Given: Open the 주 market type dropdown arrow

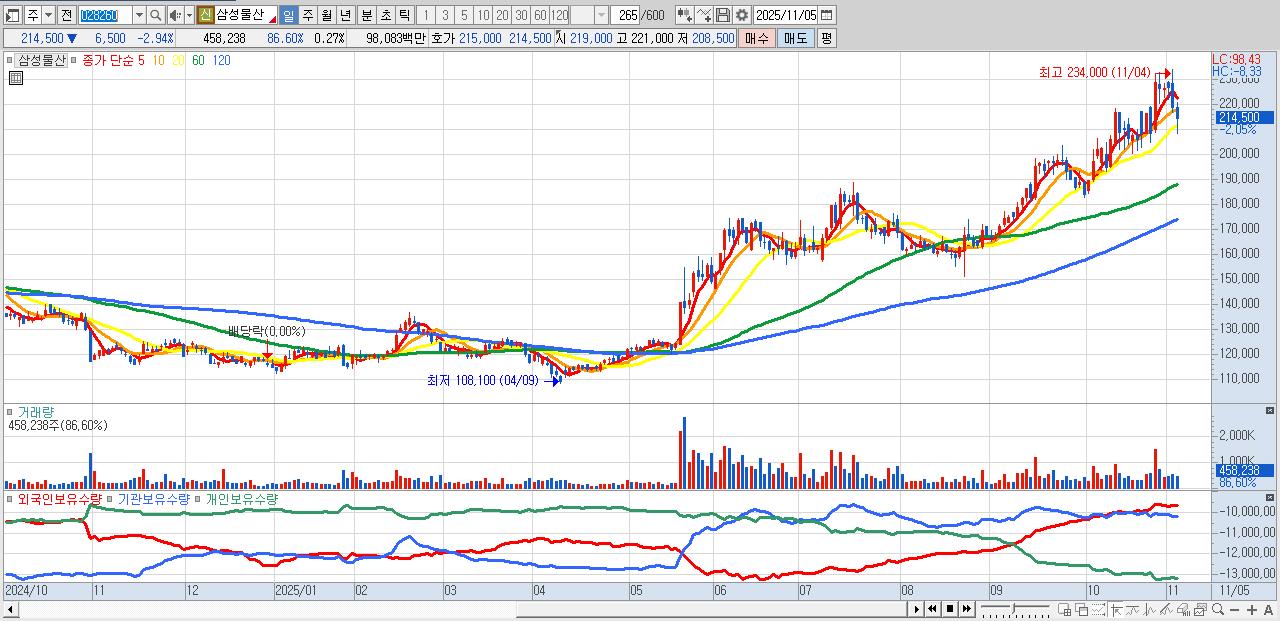Looking at the screenshot, I should [x=48, y=15].
